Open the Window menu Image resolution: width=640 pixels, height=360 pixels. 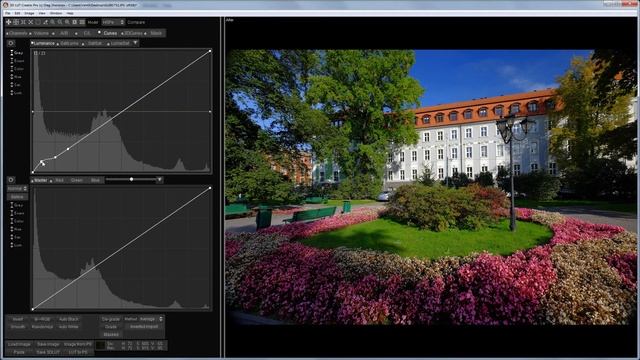[x=56, y=13]
